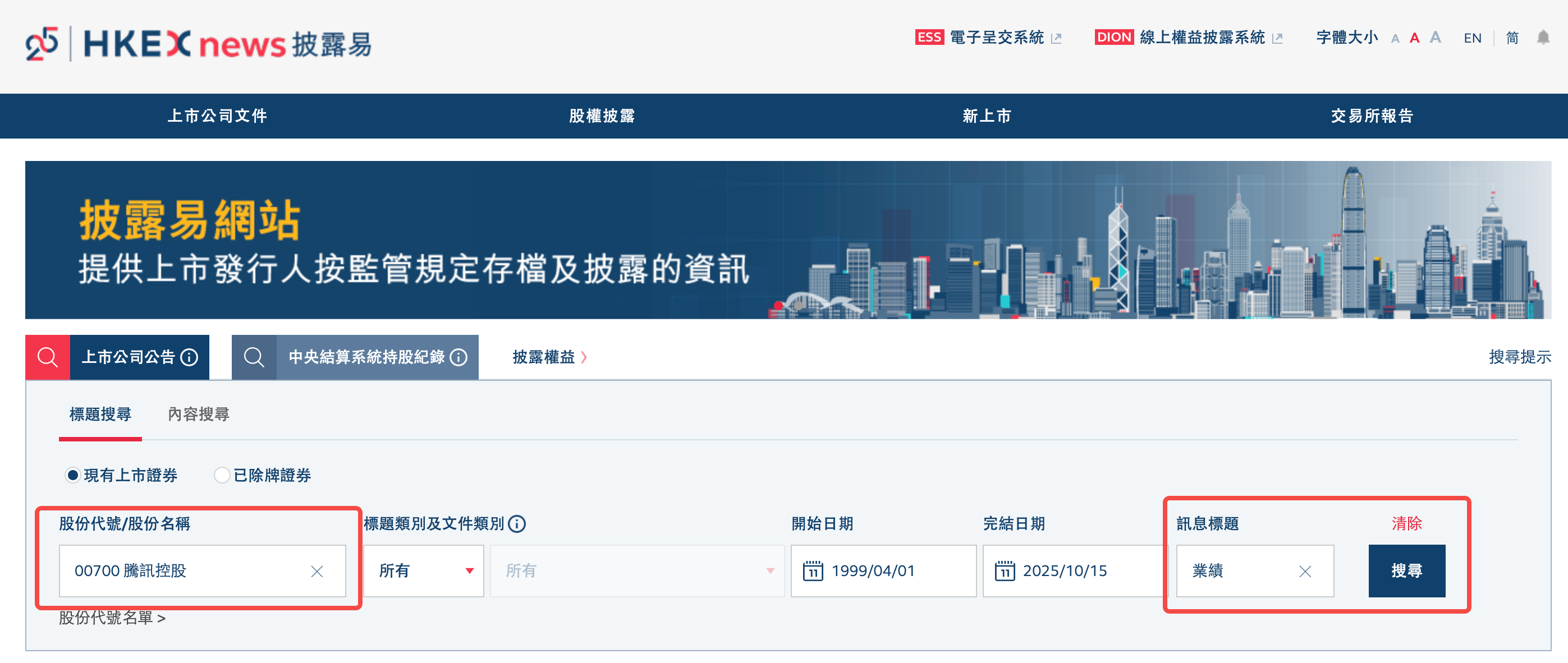Screen dimensions: 1568x663
Task: Click the red magnifier search icon
Action: click(48, 357)
